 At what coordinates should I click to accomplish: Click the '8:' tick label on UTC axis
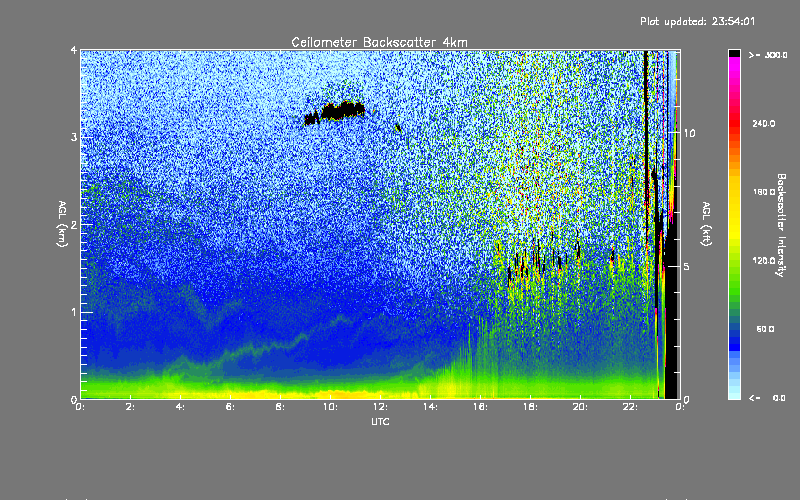pyautogui.click(x=281, y=407)
